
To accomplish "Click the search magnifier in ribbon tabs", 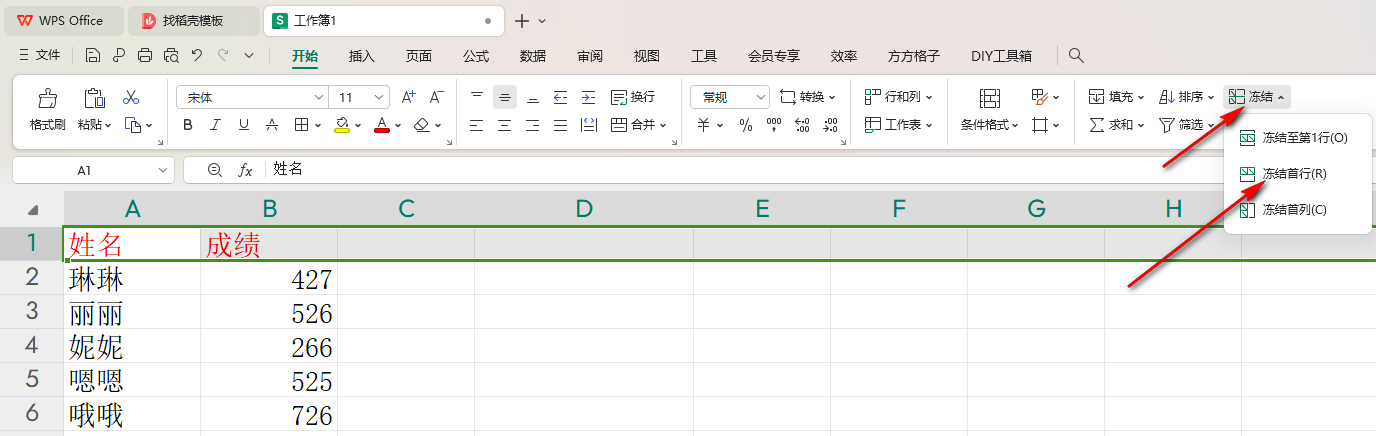I will 1076,56.
